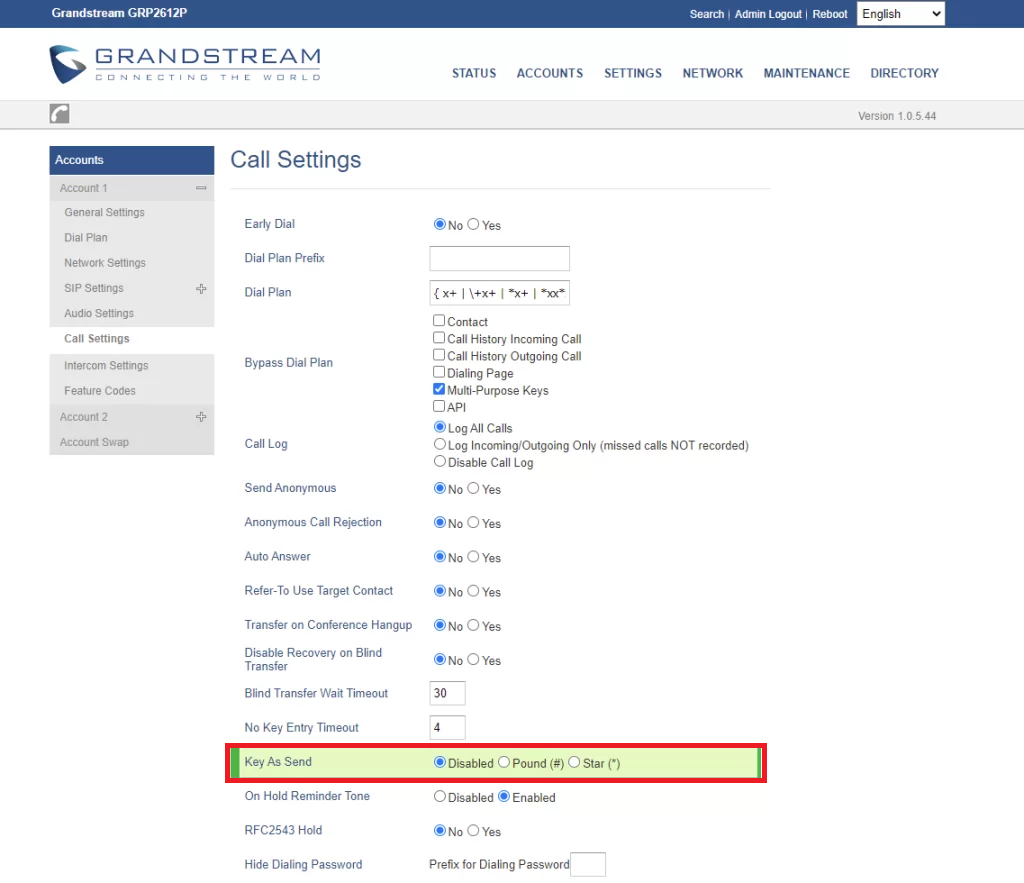Disable the On Hold Reminder Tone
1024x883 pixels.
440,797
